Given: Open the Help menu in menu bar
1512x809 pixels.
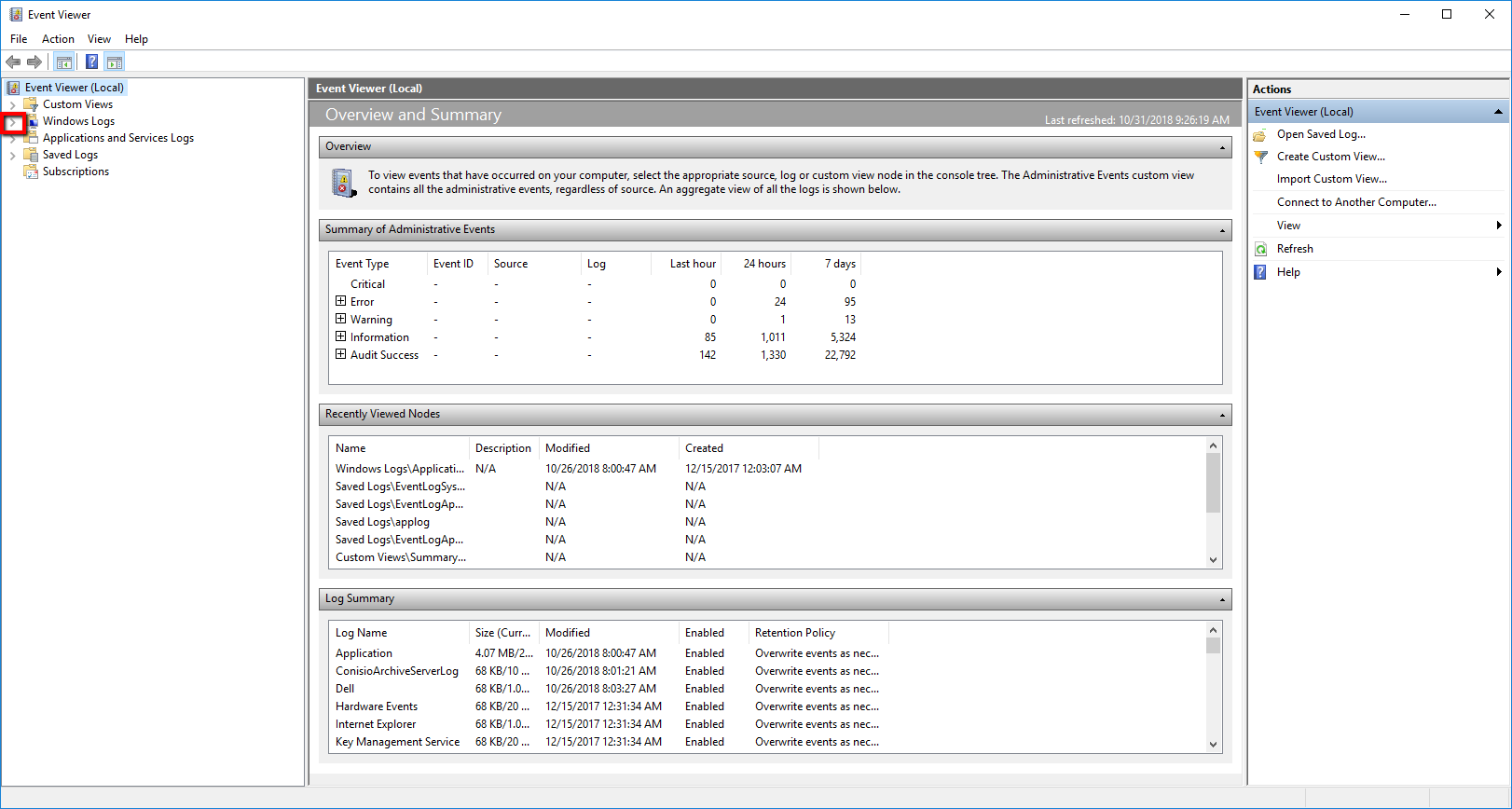Looking at the screenshot, I should [136, 39].
